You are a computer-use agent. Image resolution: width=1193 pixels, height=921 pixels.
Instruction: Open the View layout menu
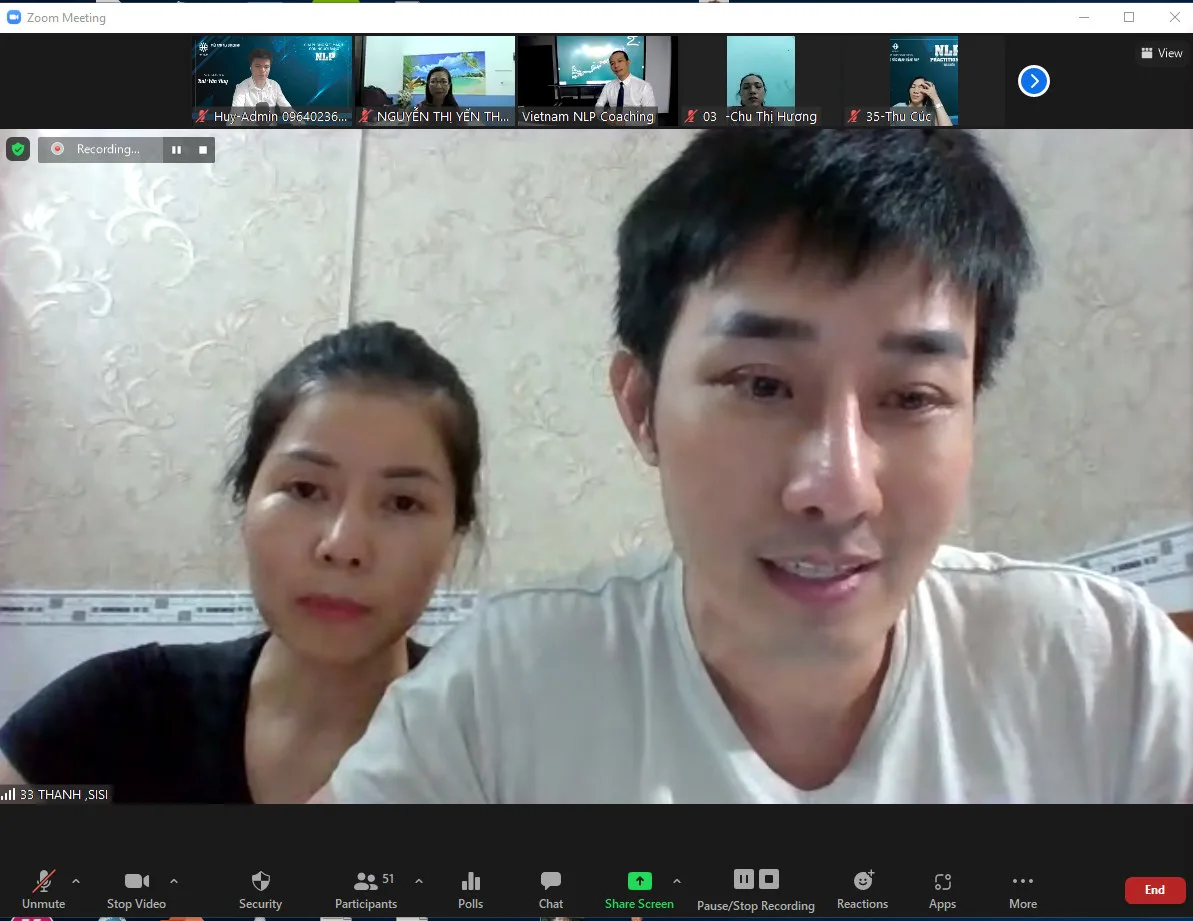1162,53
